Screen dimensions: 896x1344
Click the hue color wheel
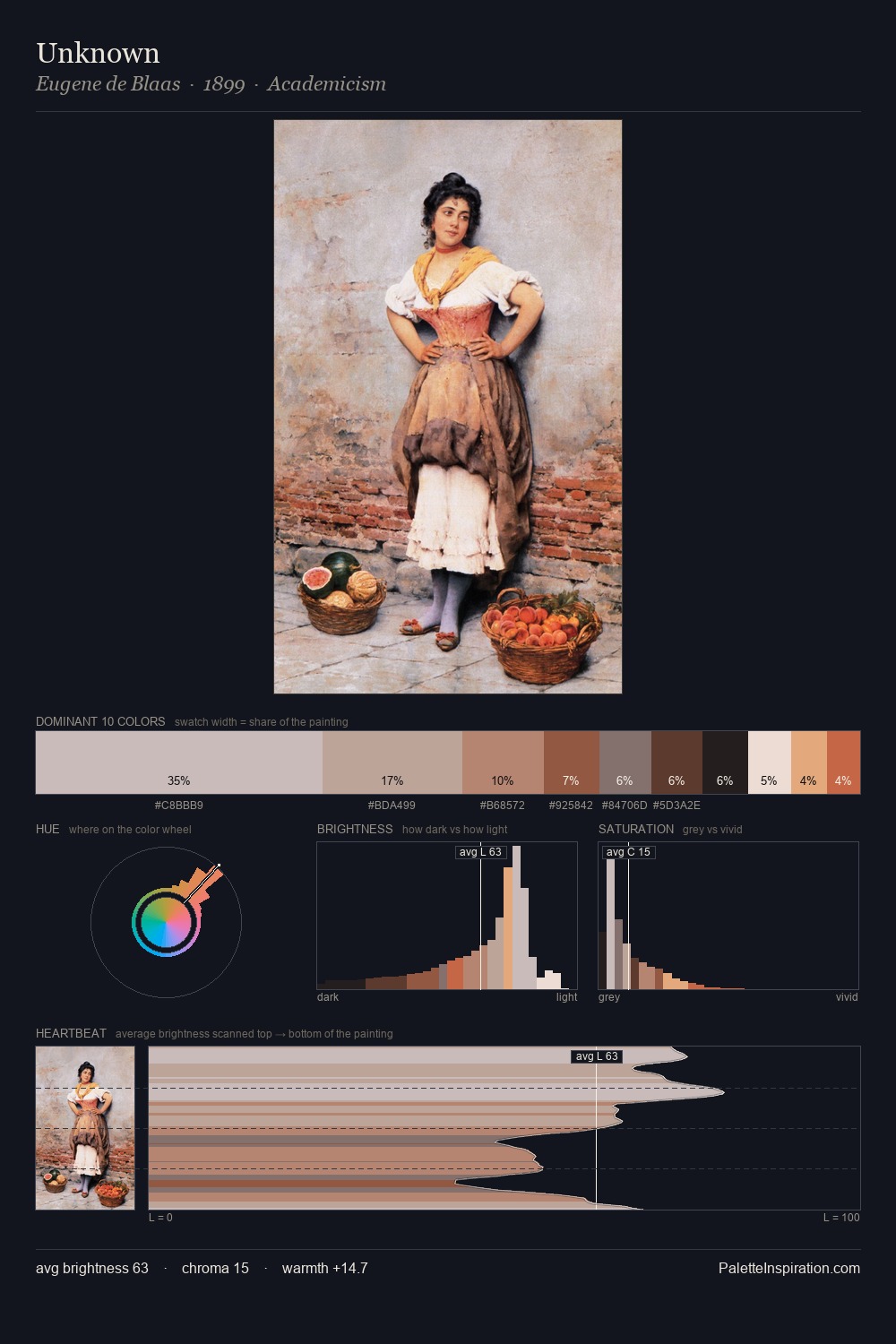pyautogui.click(x=166, y=922)
